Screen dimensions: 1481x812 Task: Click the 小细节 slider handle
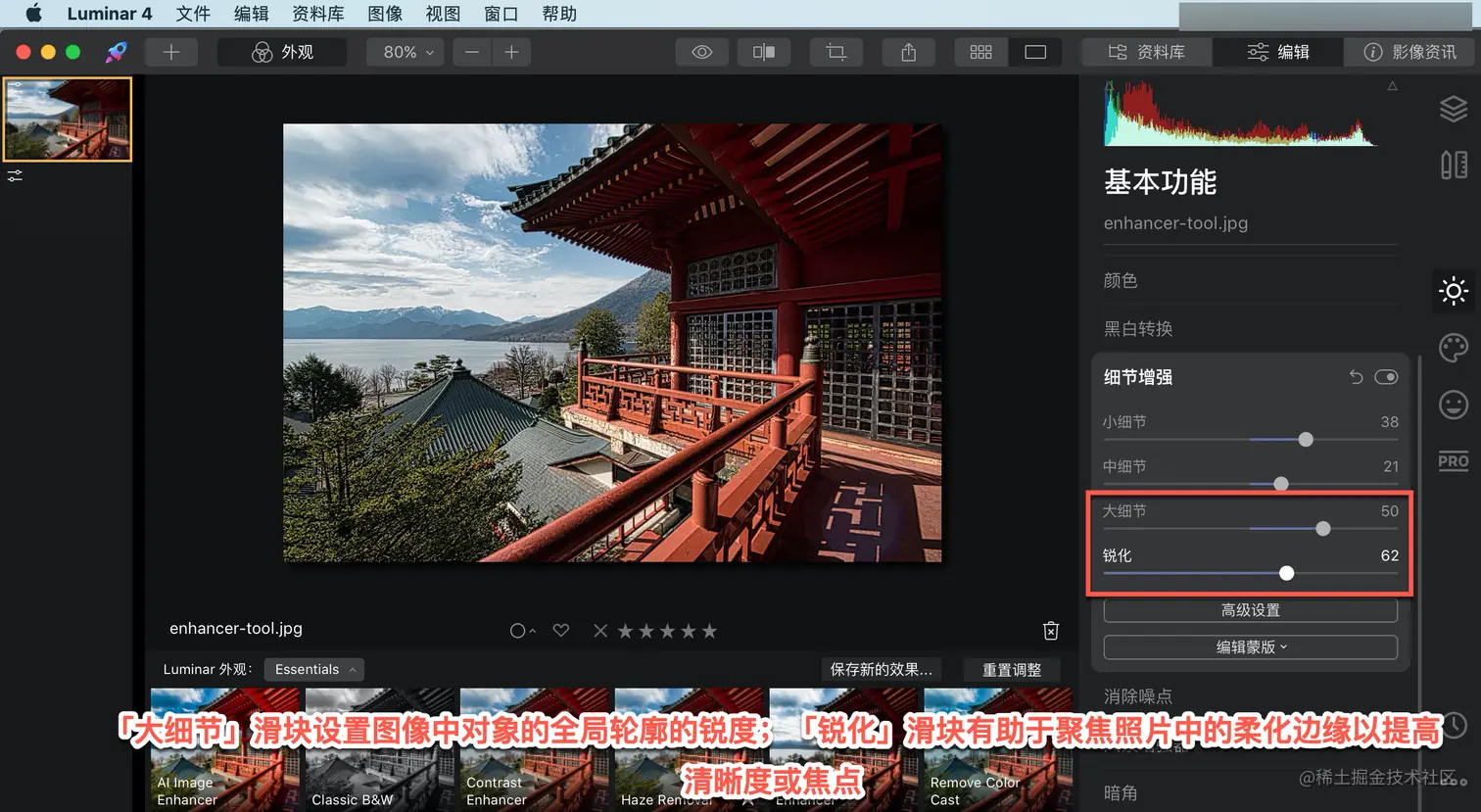tap(1306, 440)
